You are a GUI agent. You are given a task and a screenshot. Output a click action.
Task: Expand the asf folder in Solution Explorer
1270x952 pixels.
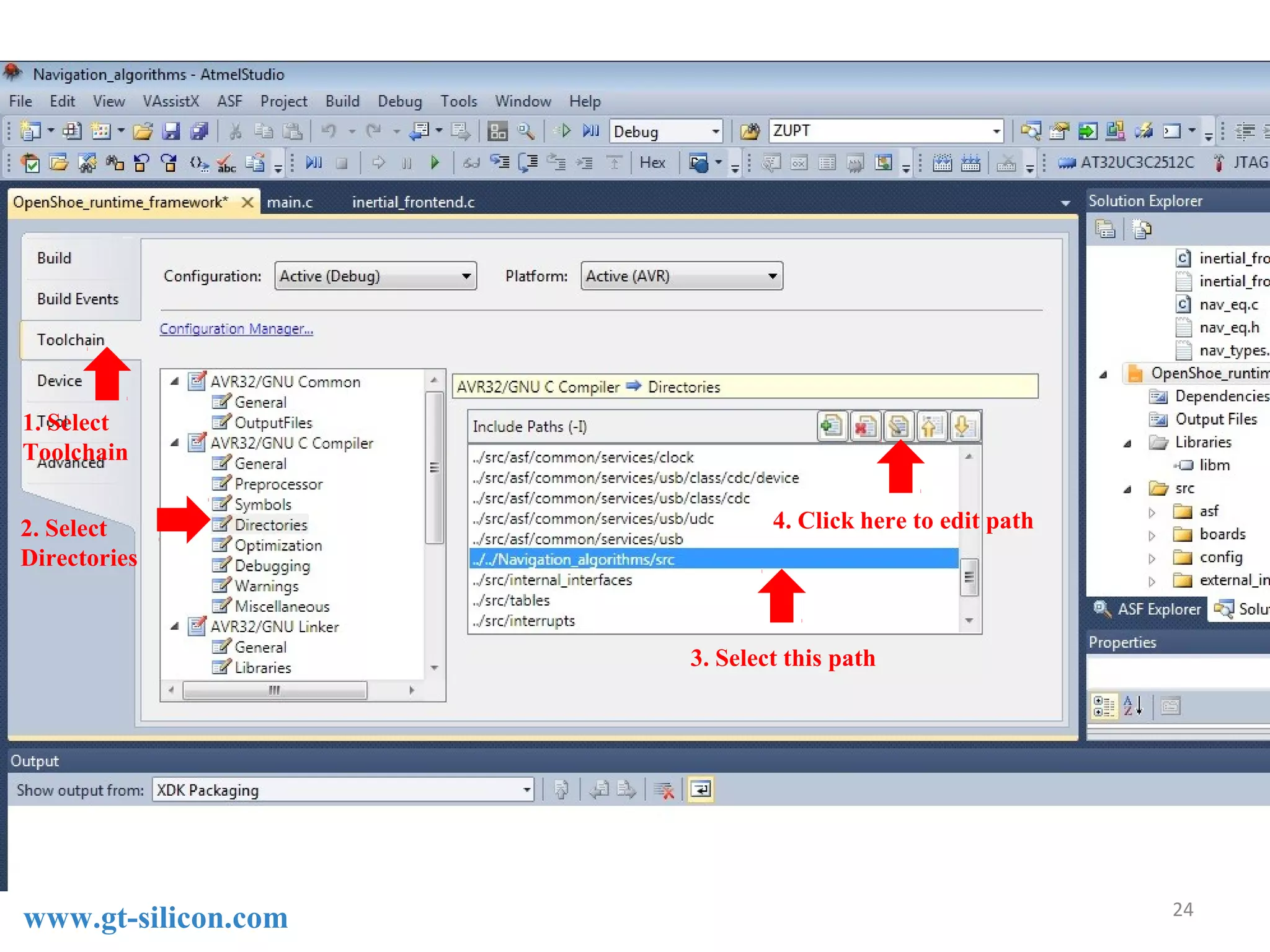[1152, 512]
